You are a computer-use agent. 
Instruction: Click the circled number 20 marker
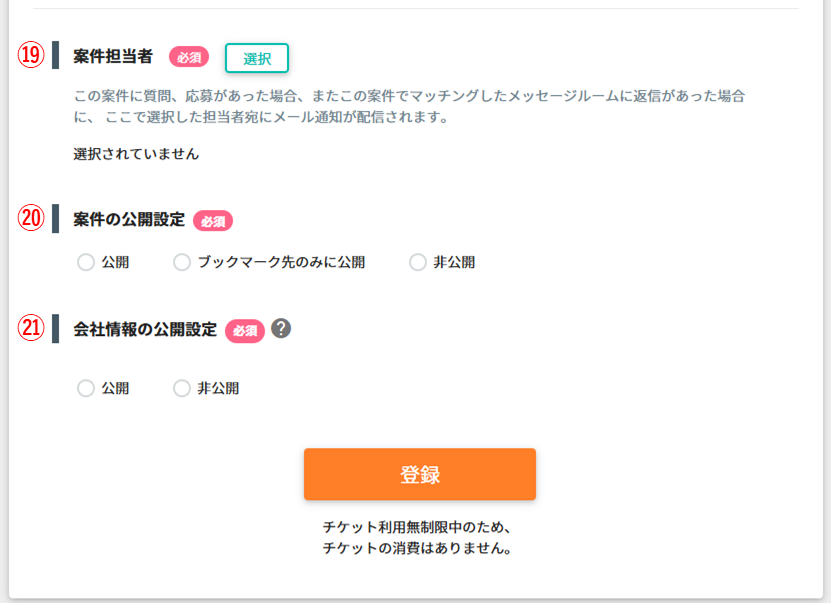(31, 218)
